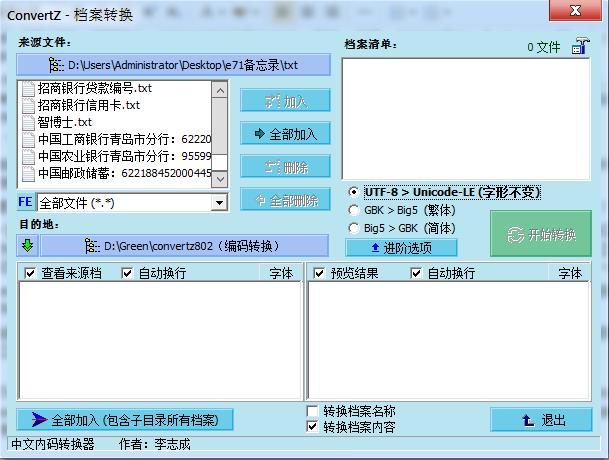Click inside the 档案清单 file list box
Image resolution: width=609 pixels, height=460 pixels.
(466, 119)
